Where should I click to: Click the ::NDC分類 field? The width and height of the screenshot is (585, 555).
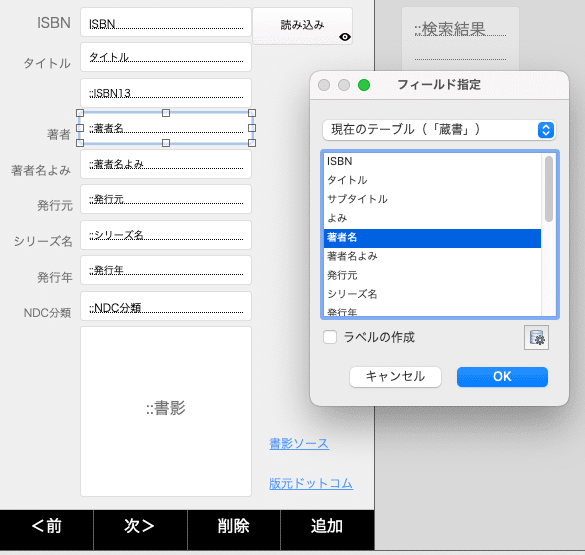click(x=166, y=306)
